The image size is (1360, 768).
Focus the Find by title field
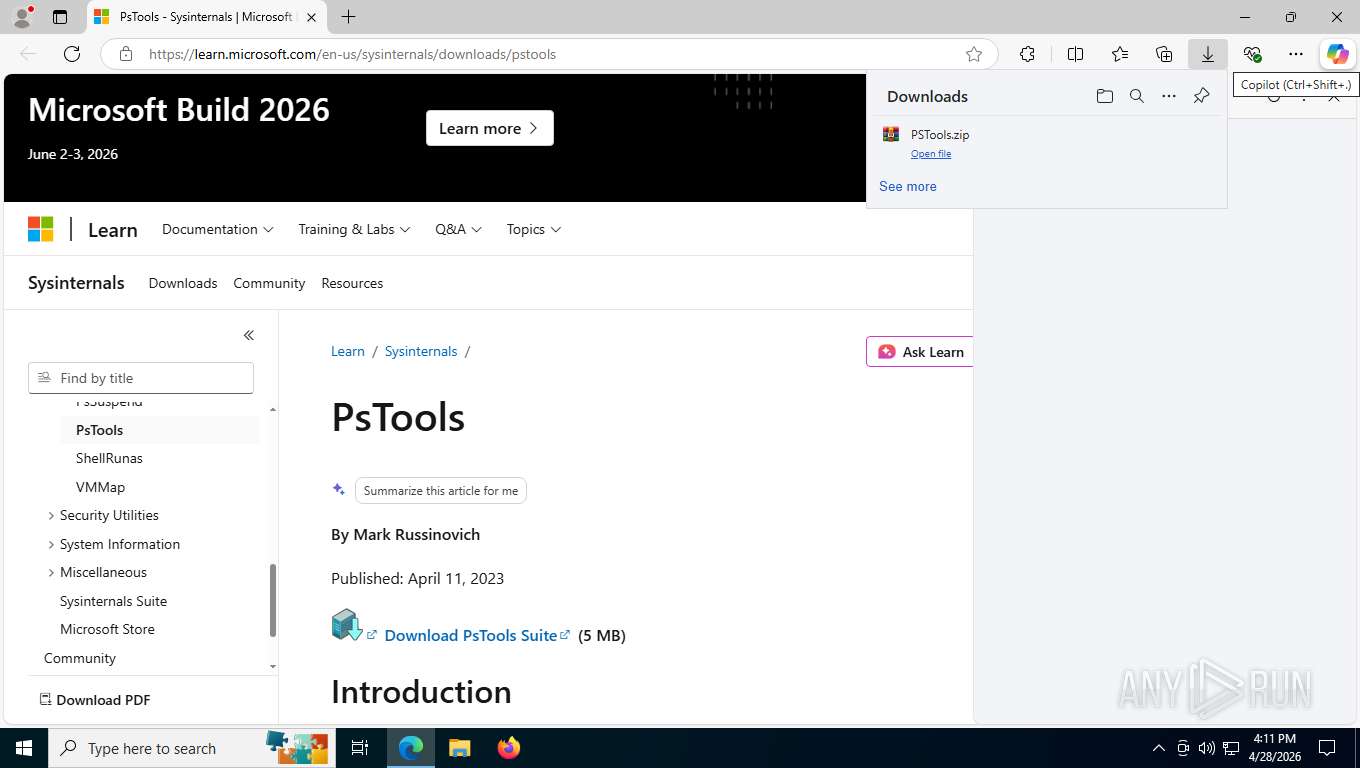tap(141, 378)
